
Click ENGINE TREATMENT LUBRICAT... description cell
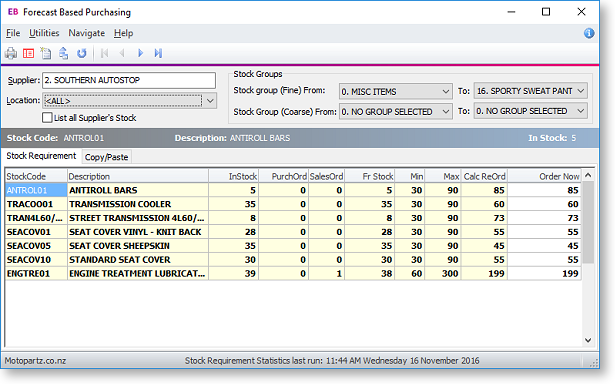(138, 274)
